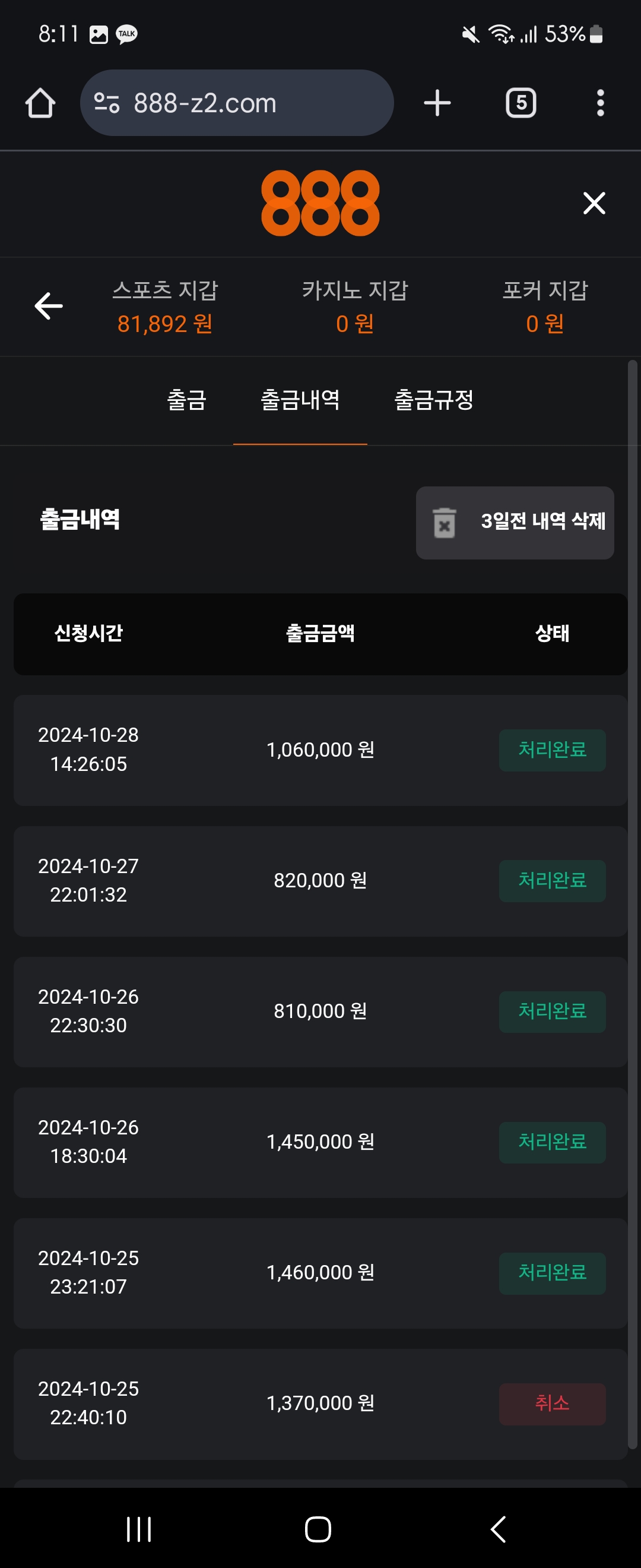Tap the address bar URL 888-z2.com

coord(205,103)
